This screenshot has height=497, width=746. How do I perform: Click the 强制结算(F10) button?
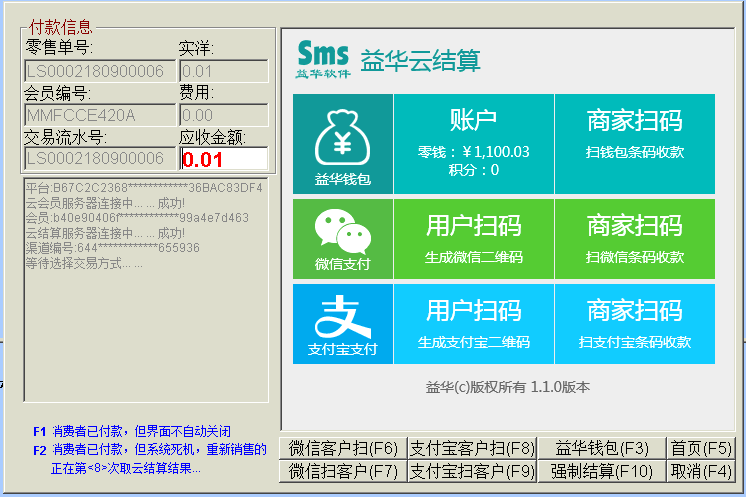coord(602,471)
